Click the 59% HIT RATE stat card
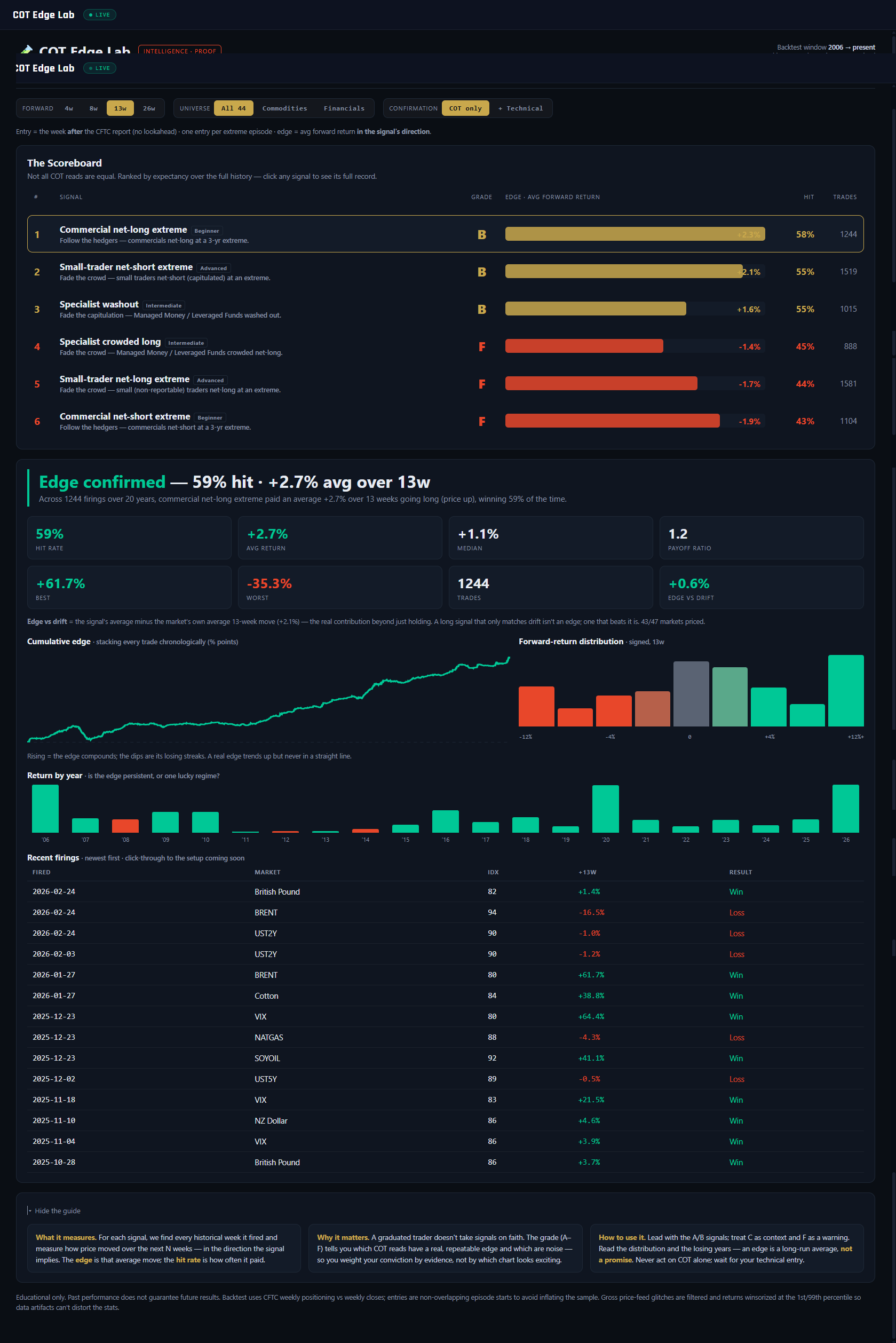 [129, 538]
